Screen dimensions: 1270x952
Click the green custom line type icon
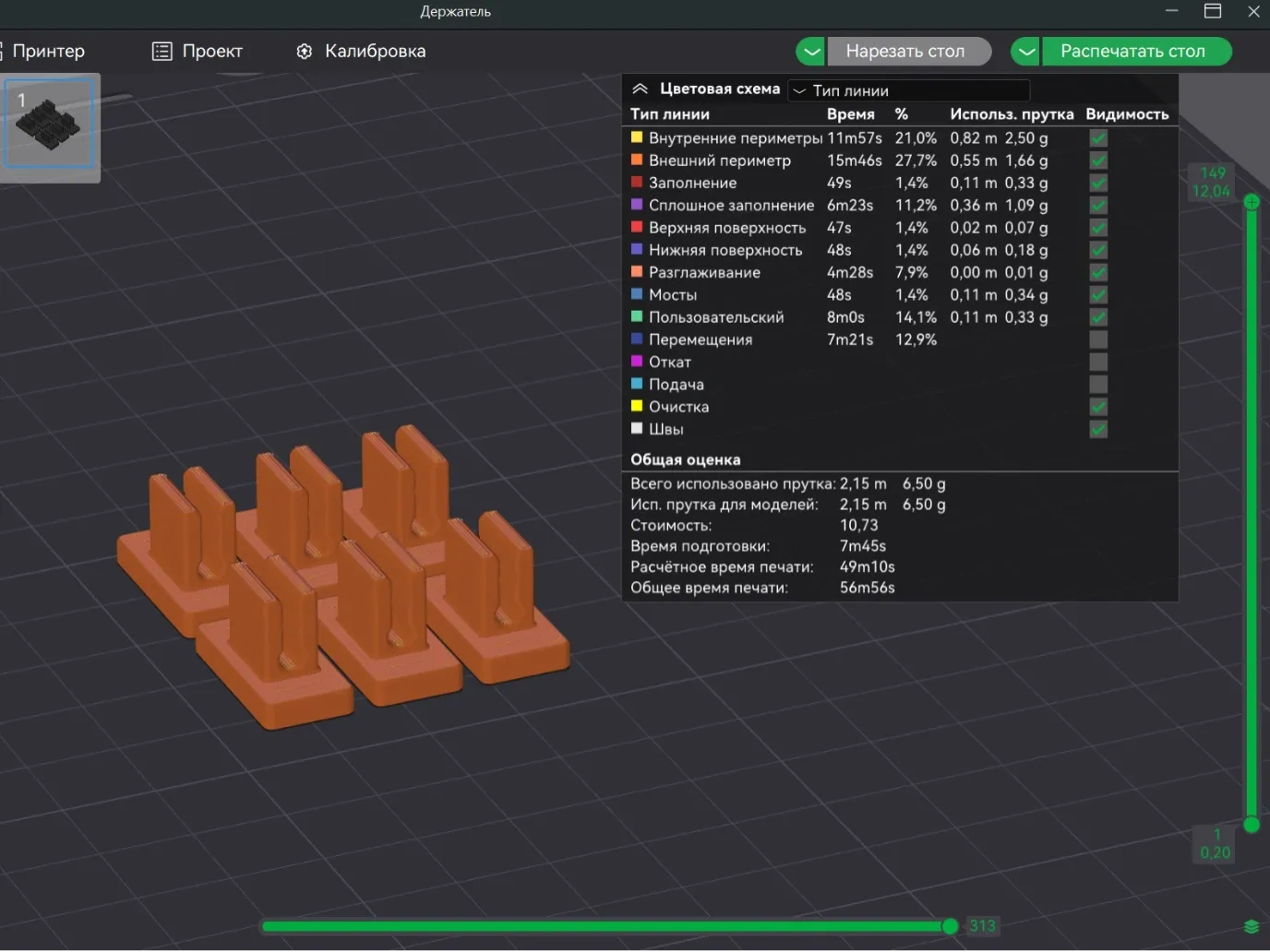click(x=637, y=316)
